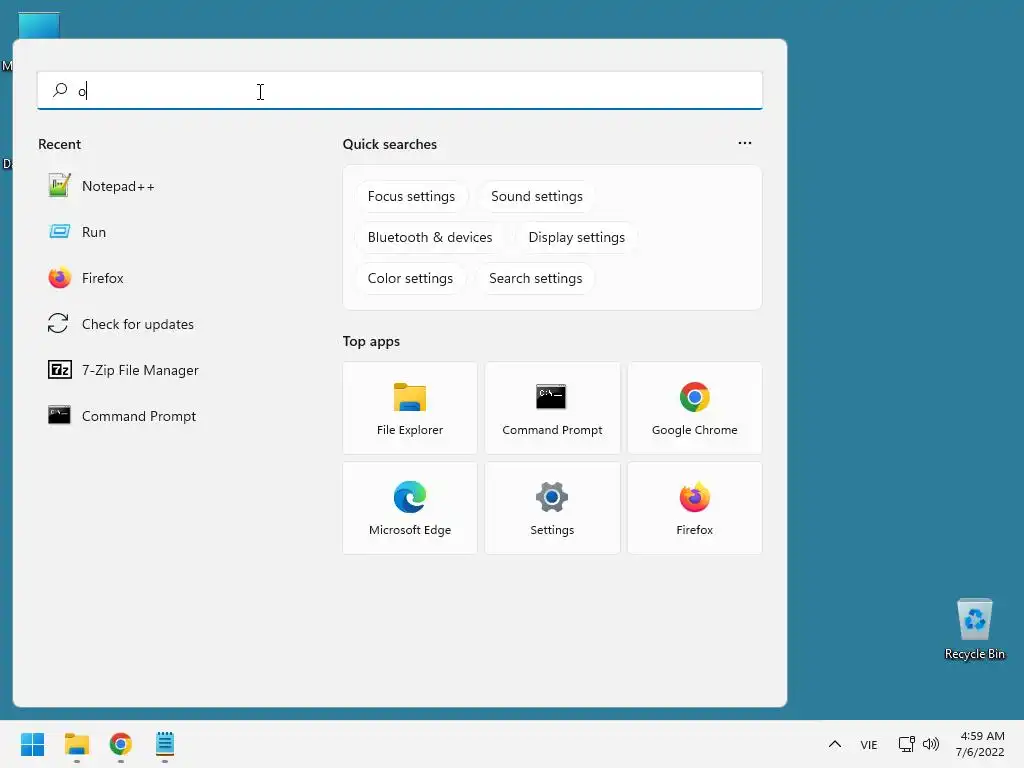
Task: Click inside the search text field
Action: 400,90
